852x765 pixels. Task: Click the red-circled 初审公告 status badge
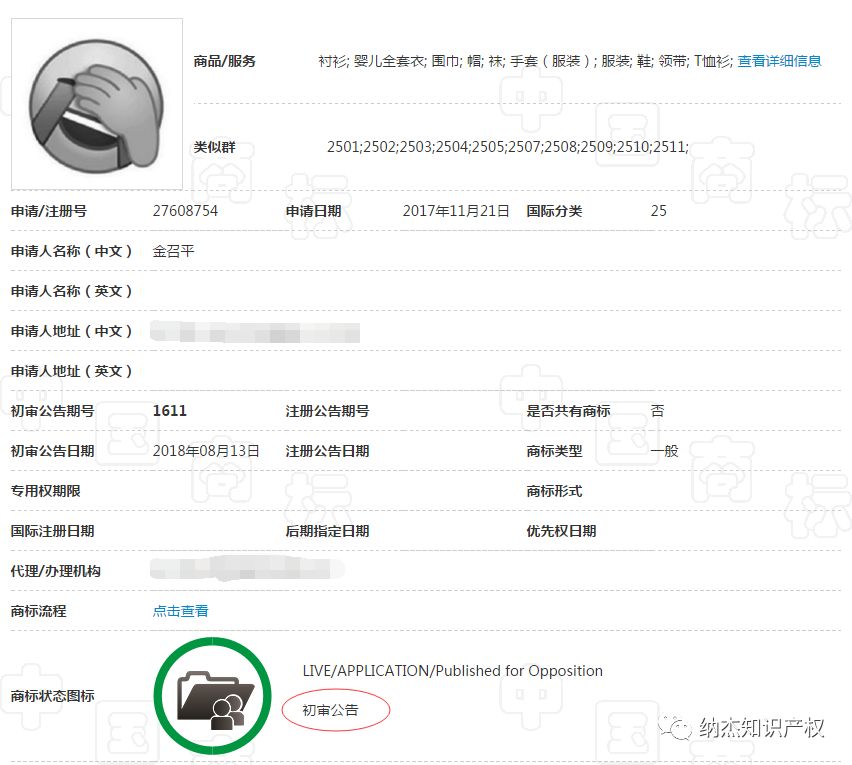(x=335, y=710)
